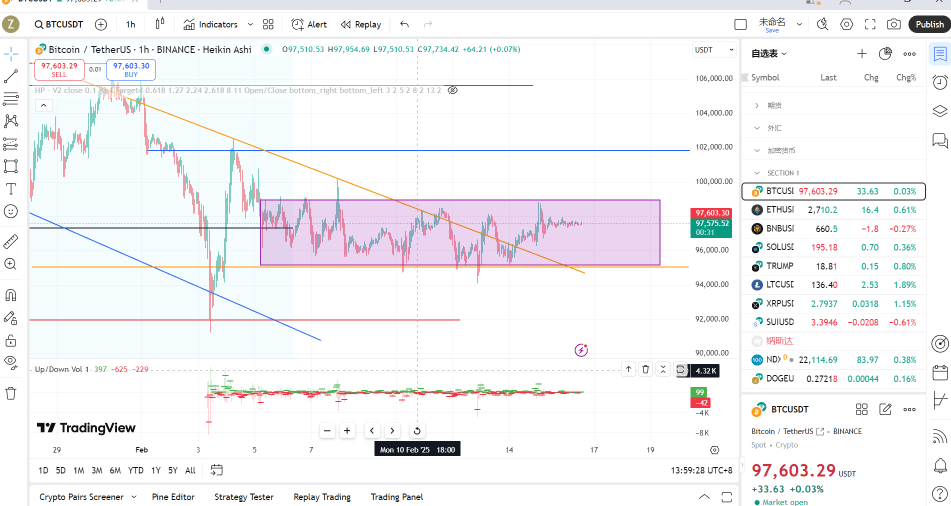
Task: Activate the zoom in tool
Action: click(11, 264)
